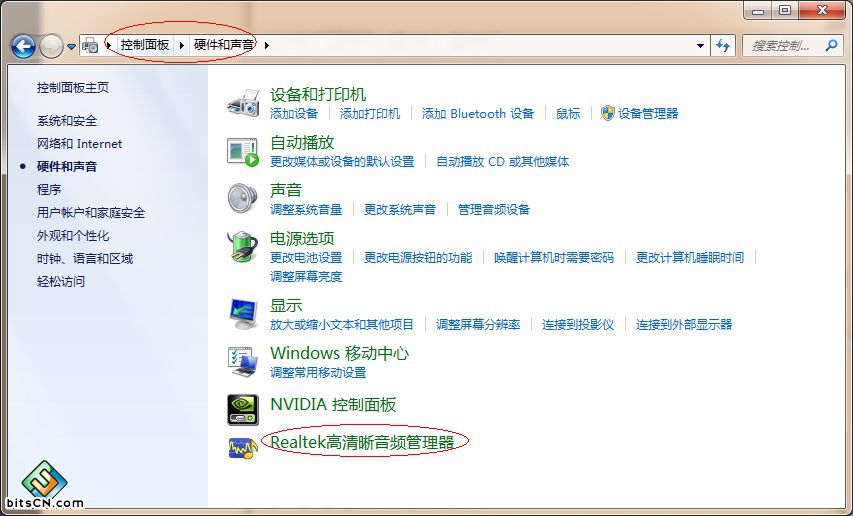Click 连接到外部显示器 link

click(x=684, y=325)
